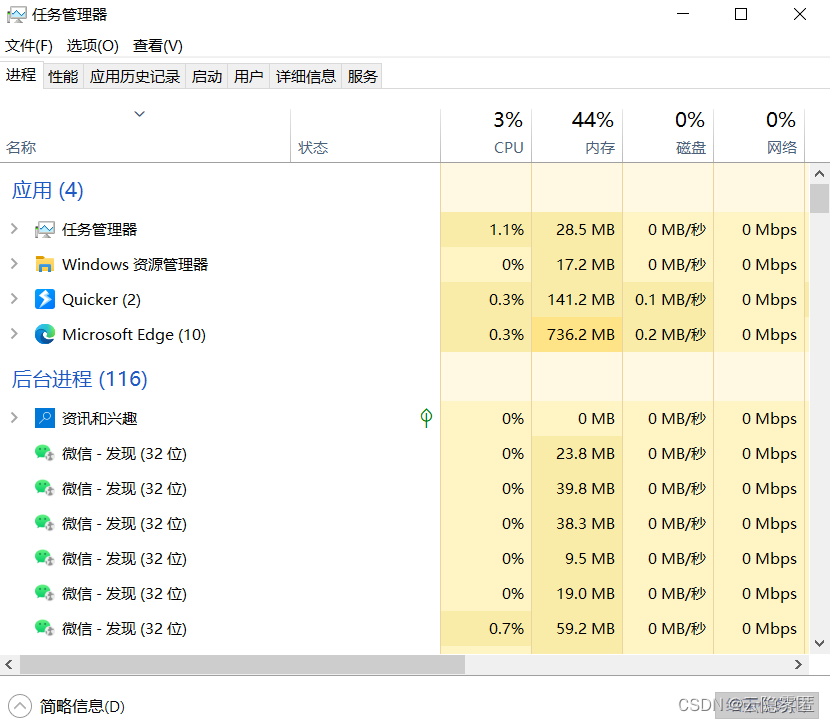The height and width of the screenshot is (723, 830).
Task: Expand the Microsoft Edge (10) process group
Action: pos(14,333)
